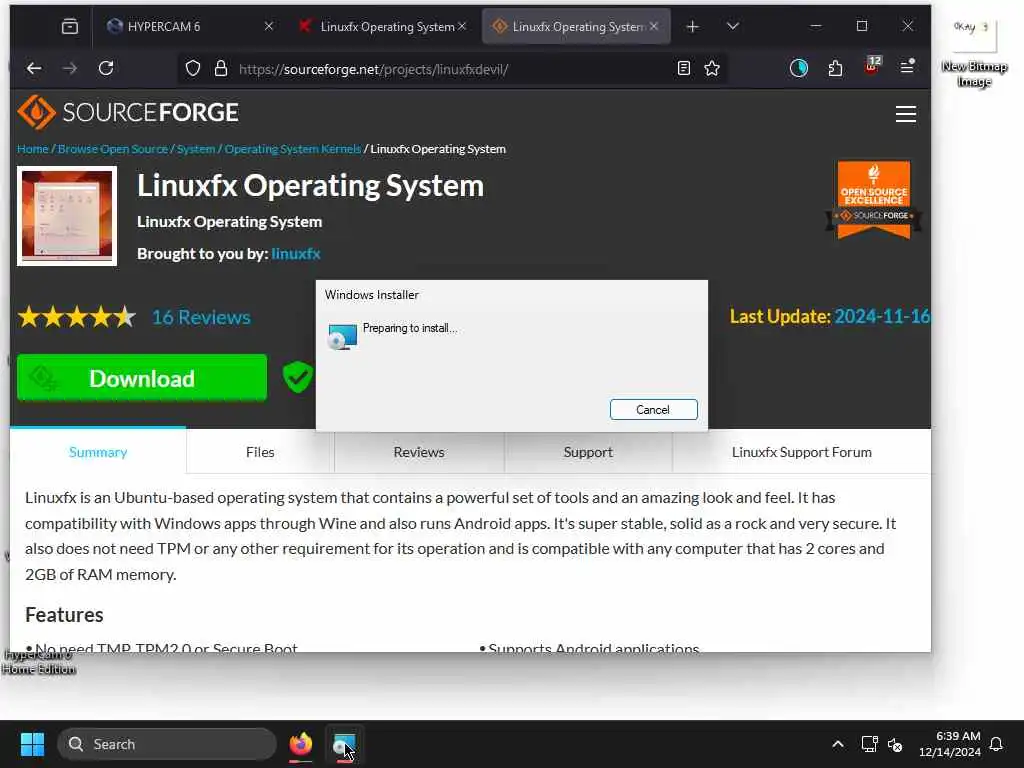
Task: Go back using browser back arrow
Action: point(34,68)
